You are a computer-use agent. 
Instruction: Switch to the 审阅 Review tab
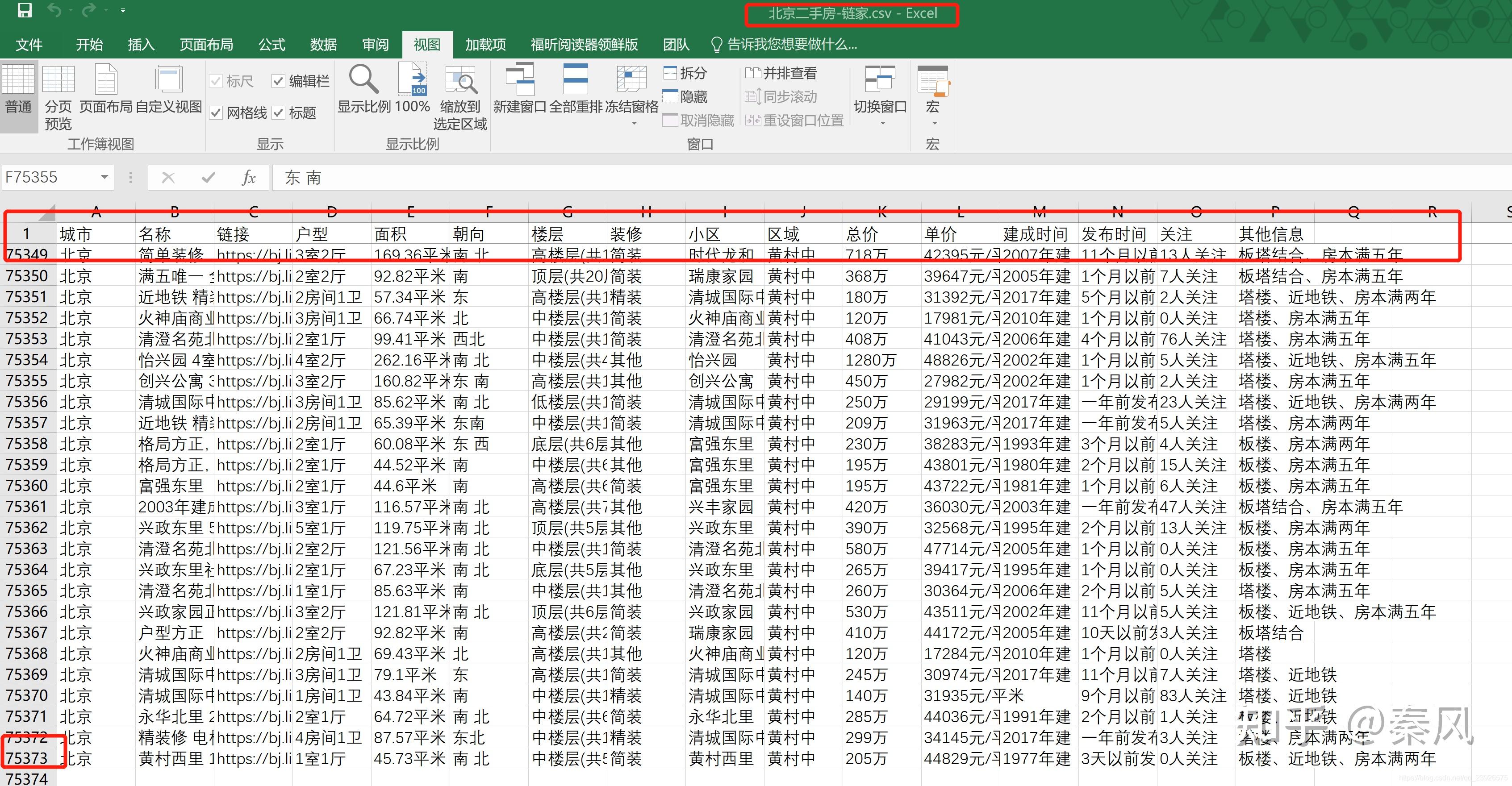pyautogui.click(x=375, y=45)
